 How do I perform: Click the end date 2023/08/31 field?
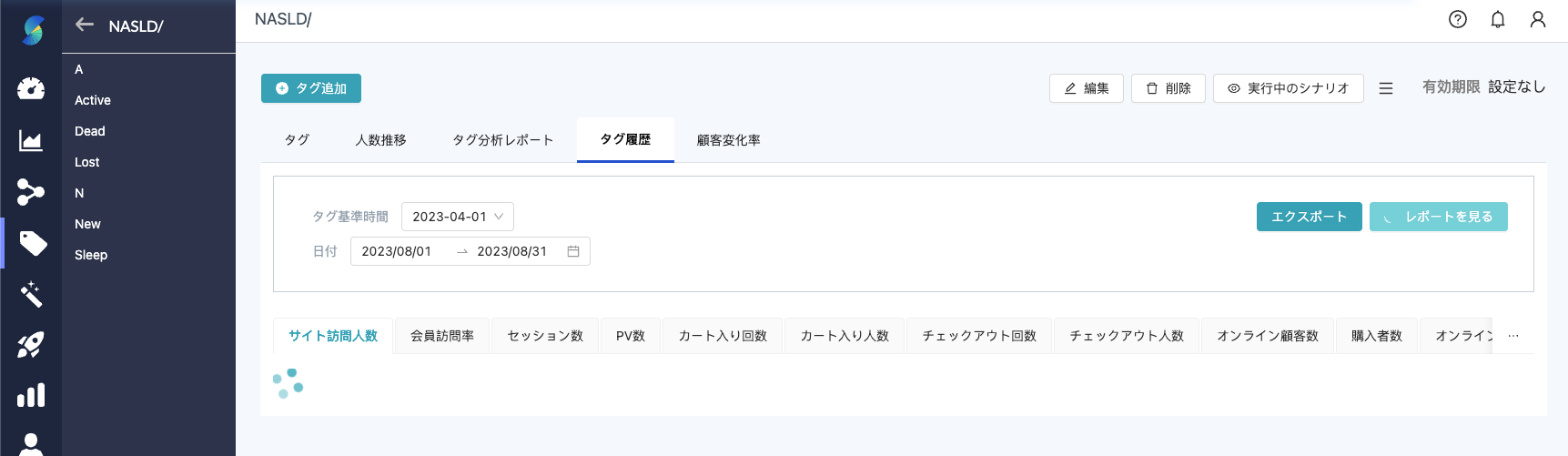coord(512,251)
